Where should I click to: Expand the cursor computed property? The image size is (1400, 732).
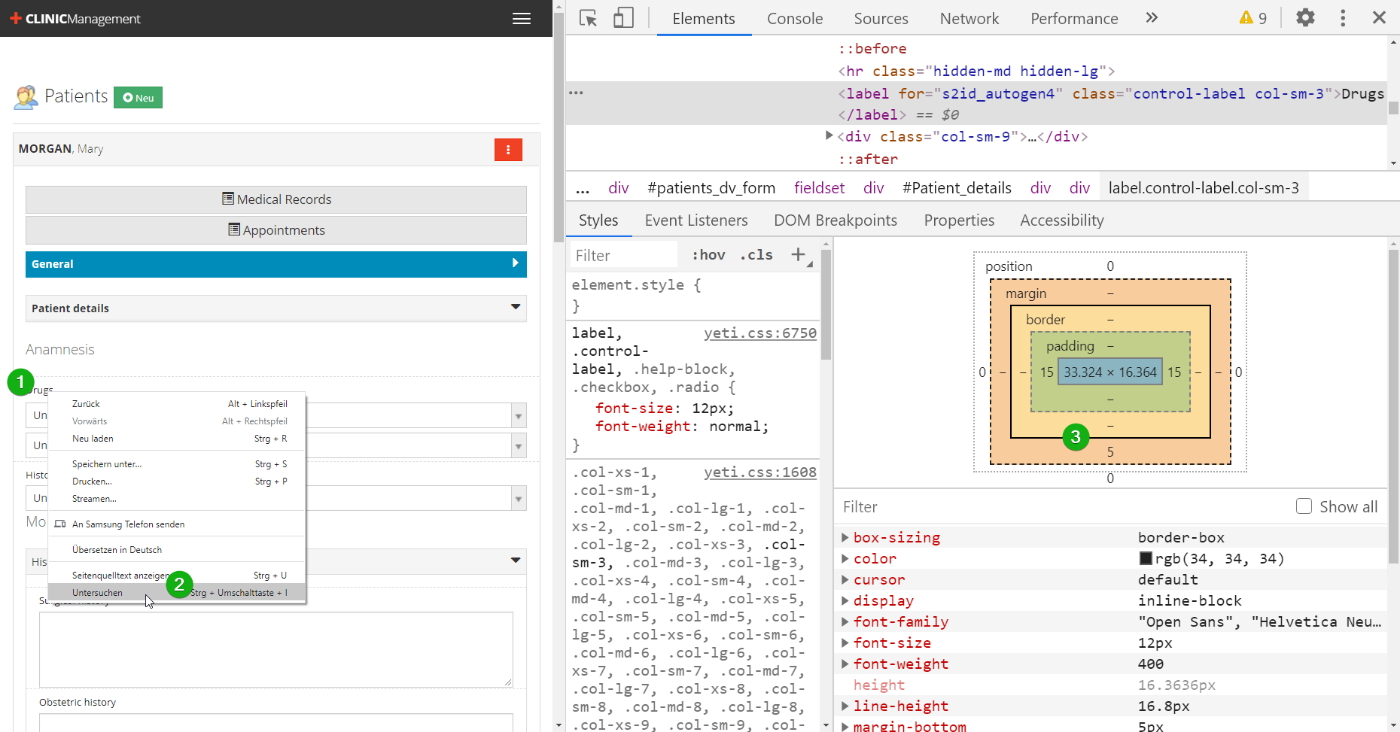pyautogui.click(x=846, y=580)
